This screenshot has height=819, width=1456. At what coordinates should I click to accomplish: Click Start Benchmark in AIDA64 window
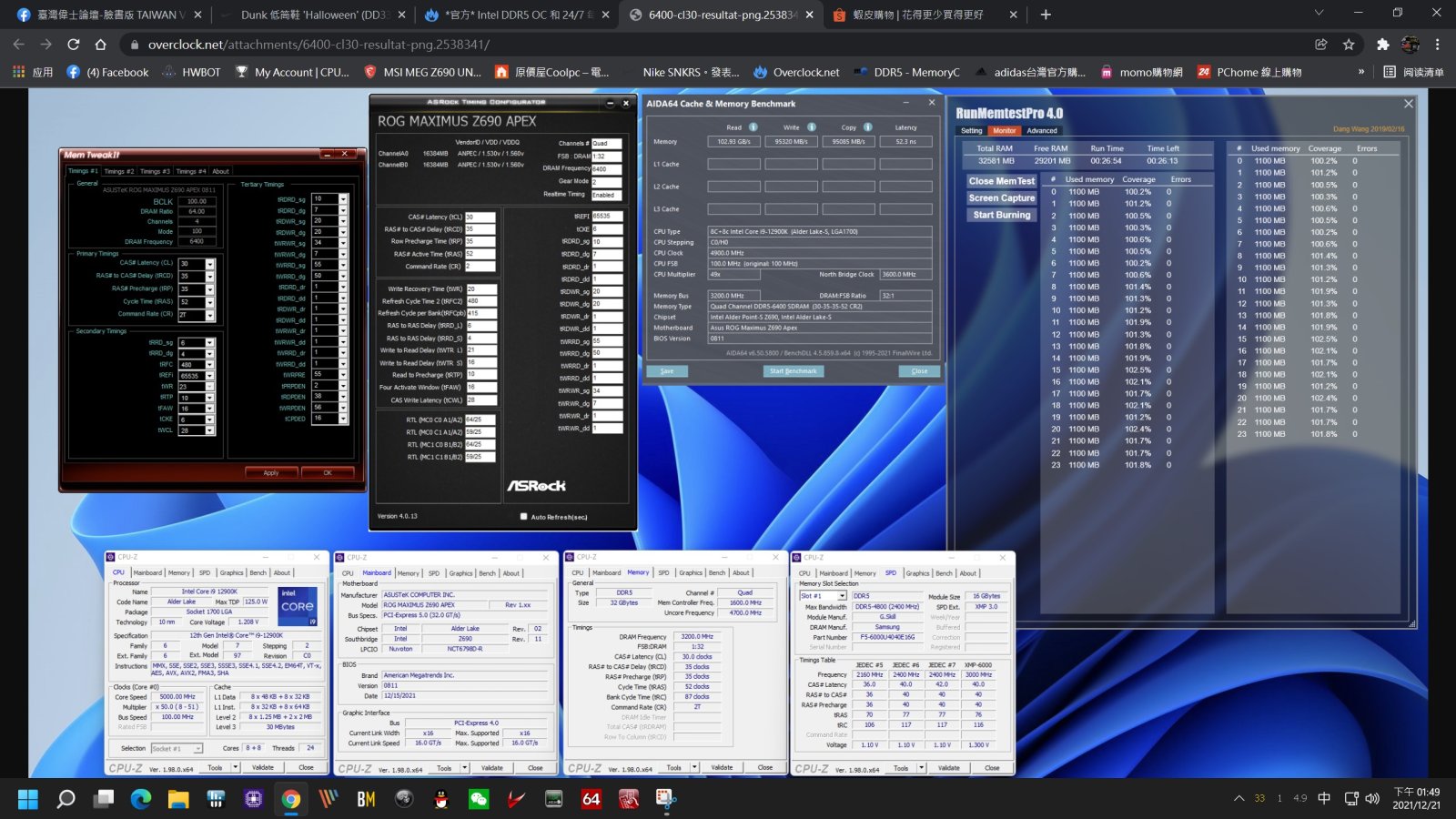click(794, 371)
